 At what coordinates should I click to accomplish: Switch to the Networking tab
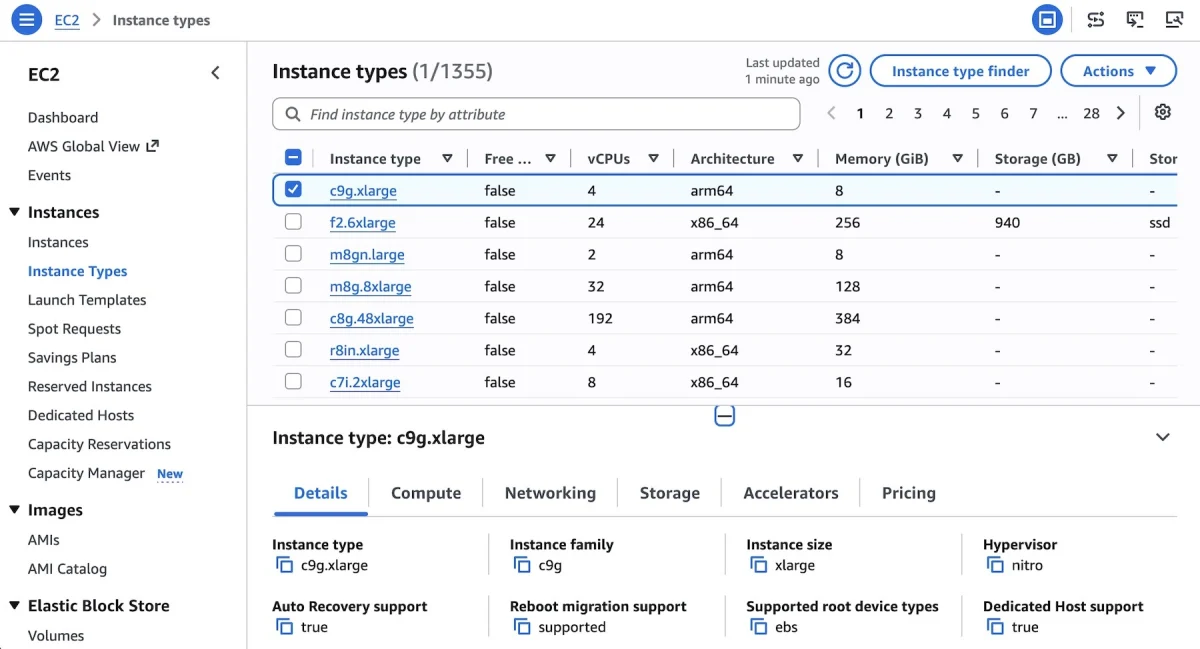point(550,493)
